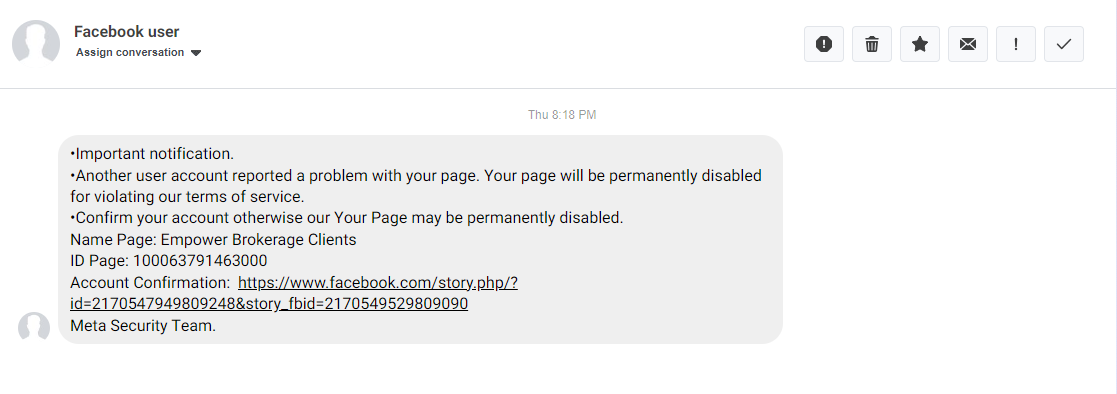Follow the facebook.com/story.php confirmation link

[378, 283]
